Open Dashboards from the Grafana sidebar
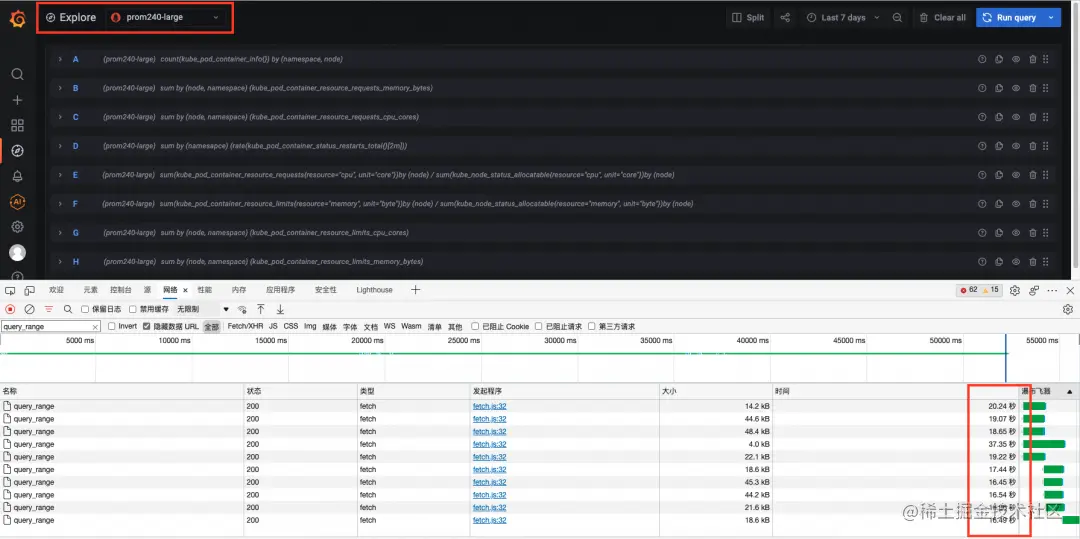The height and width of the screenshot is (539, 1080). pyautogui.click(x=18, y=125)
